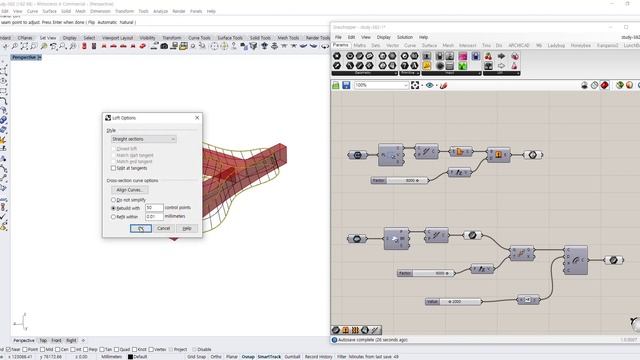Click the upper Factor number slider
The image size is (640, 360).
(x=399, y=180)
